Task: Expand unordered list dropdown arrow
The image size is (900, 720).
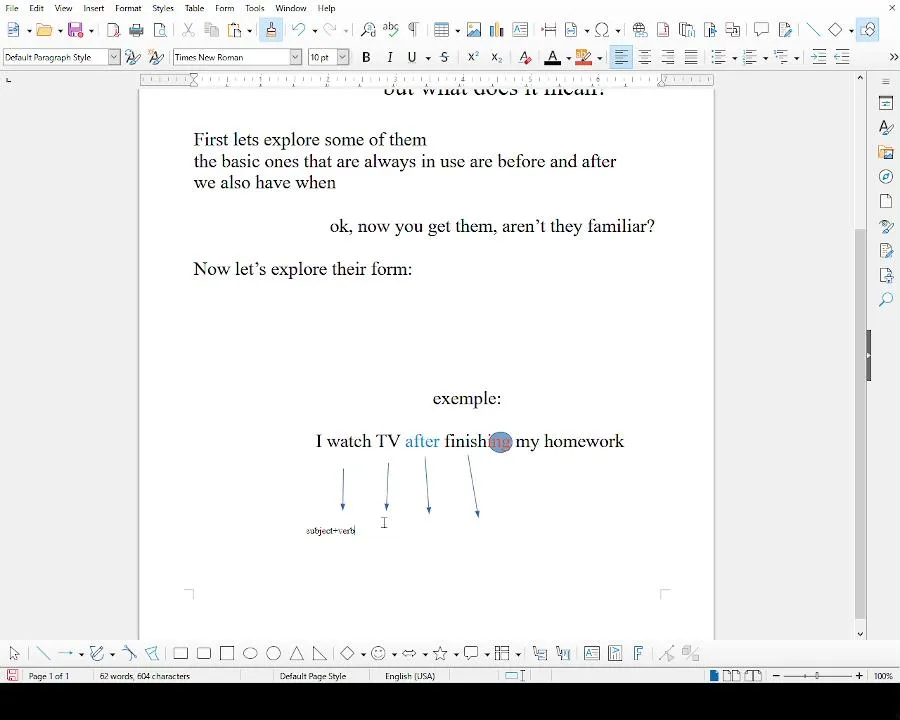Action: click(x=735, y=58)
